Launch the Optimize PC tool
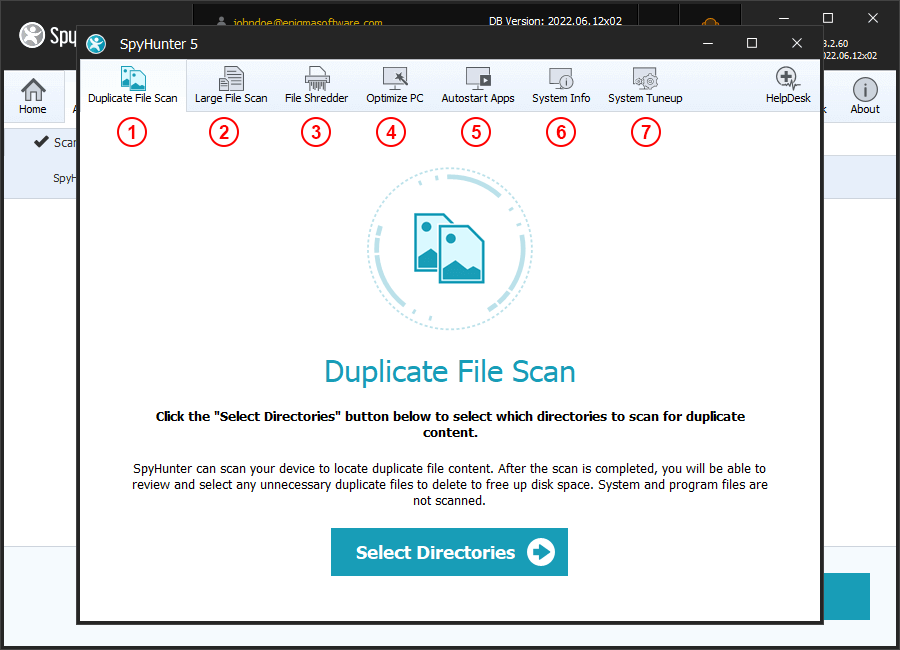The image size is (900, 650). pos(394,85)
